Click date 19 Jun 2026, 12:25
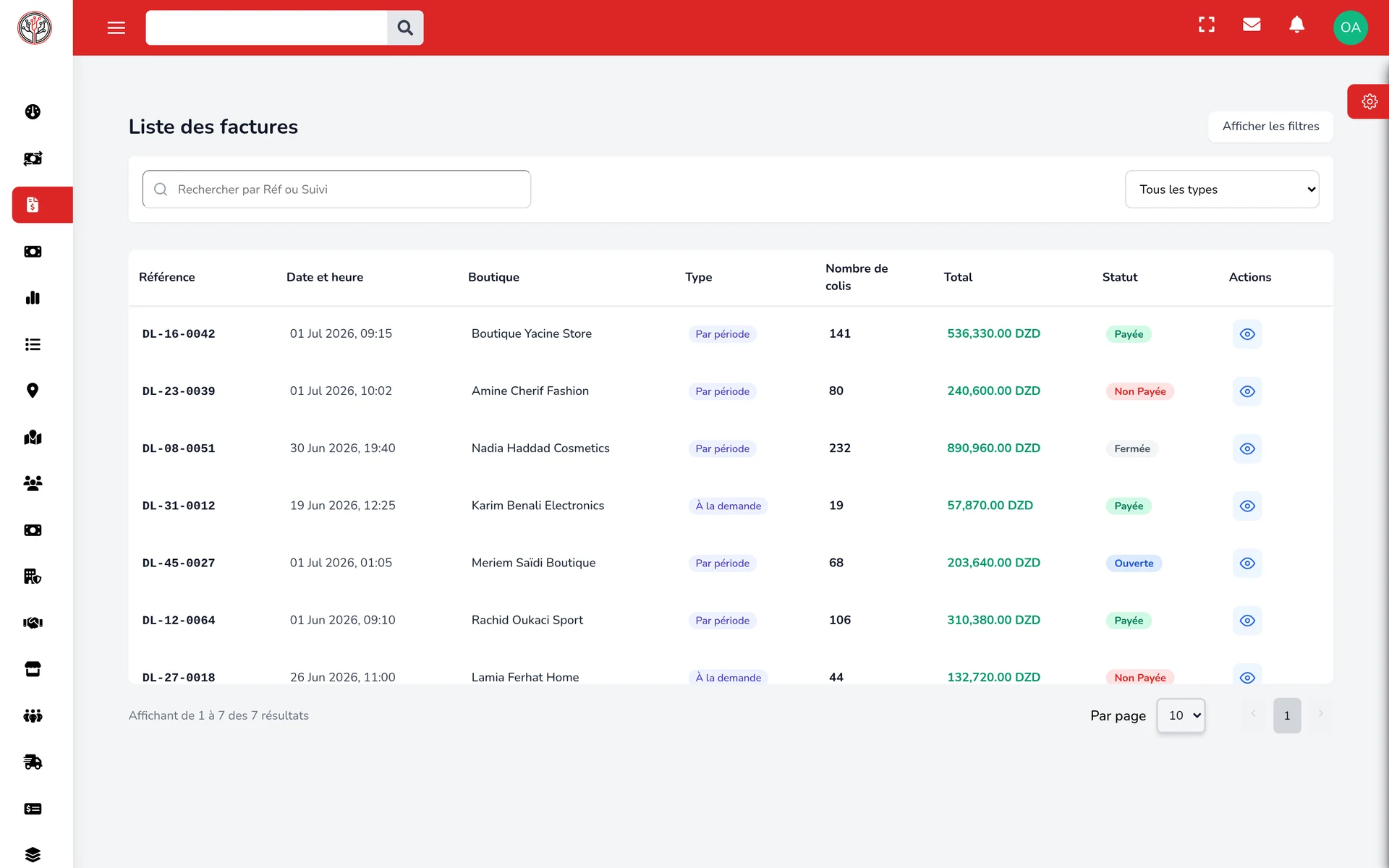 coord(343,505)
